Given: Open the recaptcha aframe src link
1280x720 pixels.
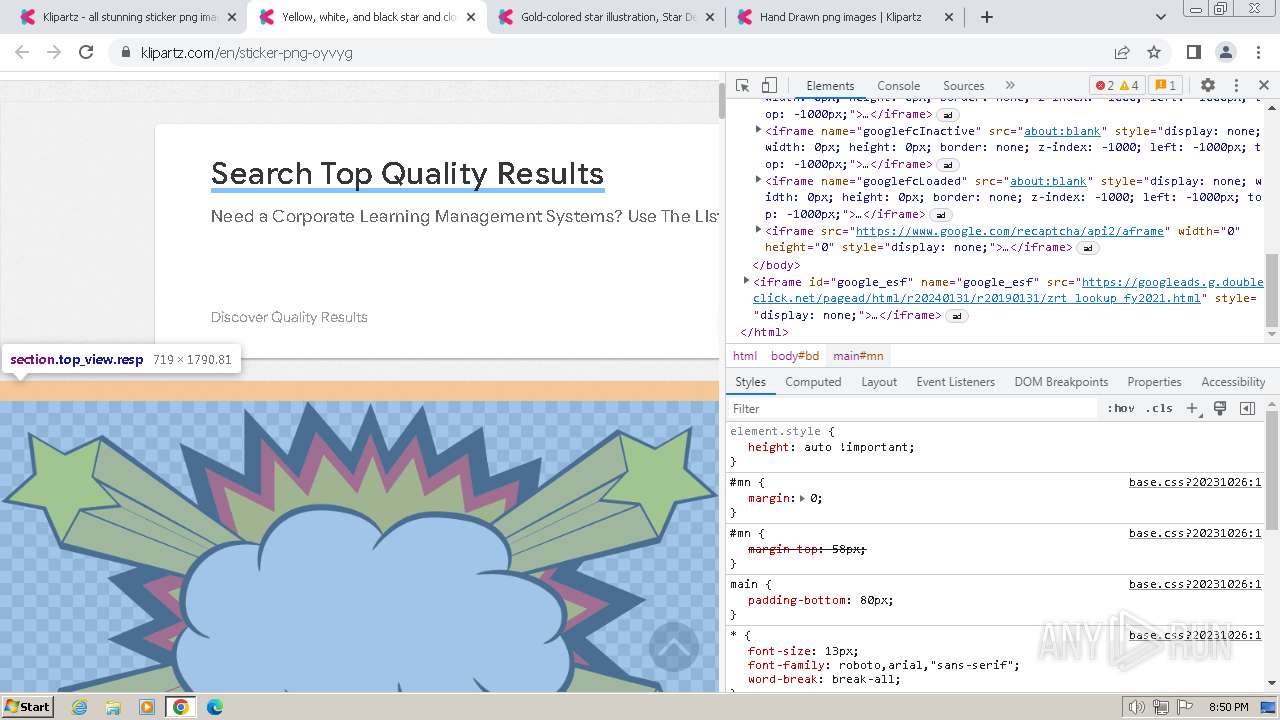Looking at the screenshot, I should (1010, 231).
